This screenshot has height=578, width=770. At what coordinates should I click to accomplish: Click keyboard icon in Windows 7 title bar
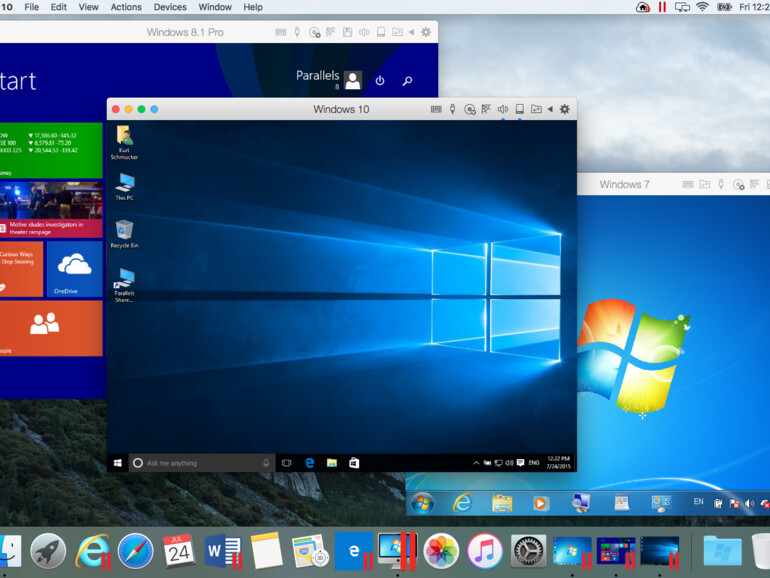[688, 184]
